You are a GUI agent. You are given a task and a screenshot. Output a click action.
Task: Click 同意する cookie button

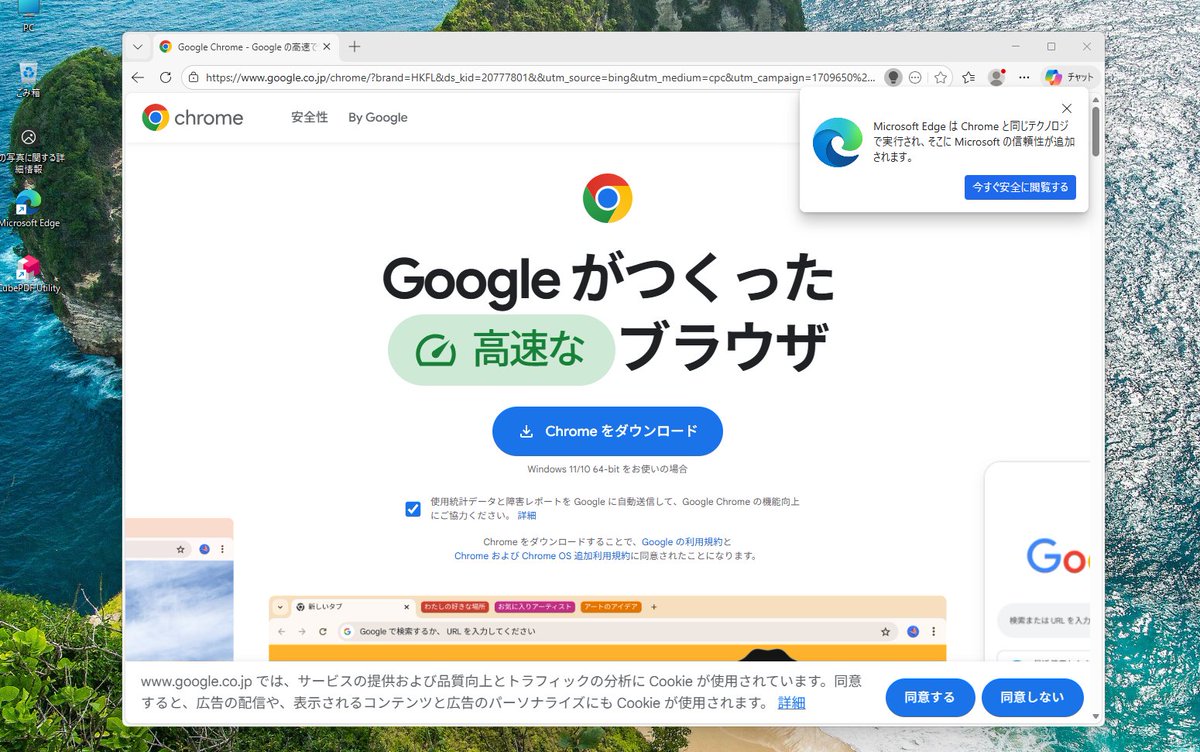point(930,697)
